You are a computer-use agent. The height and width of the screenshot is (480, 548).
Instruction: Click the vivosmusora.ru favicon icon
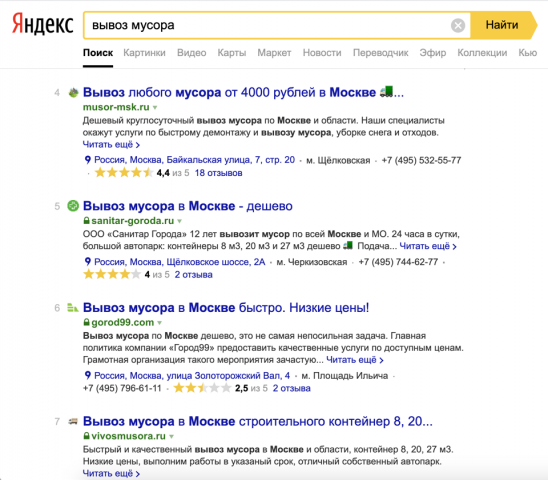[73, 421]
